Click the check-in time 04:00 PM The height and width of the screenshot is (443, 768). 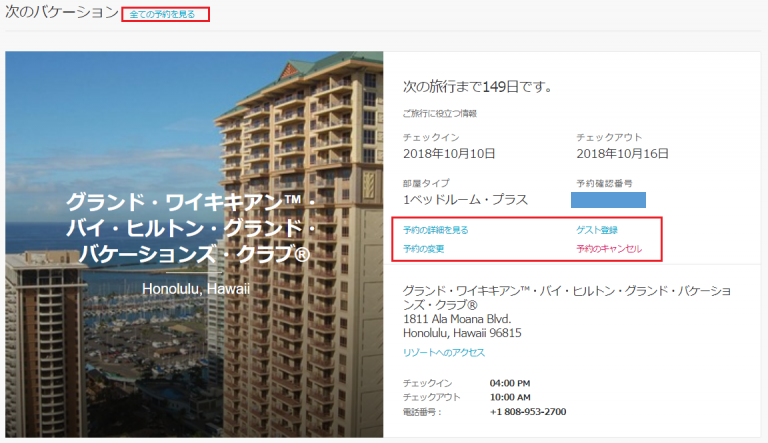click(510, 383)
